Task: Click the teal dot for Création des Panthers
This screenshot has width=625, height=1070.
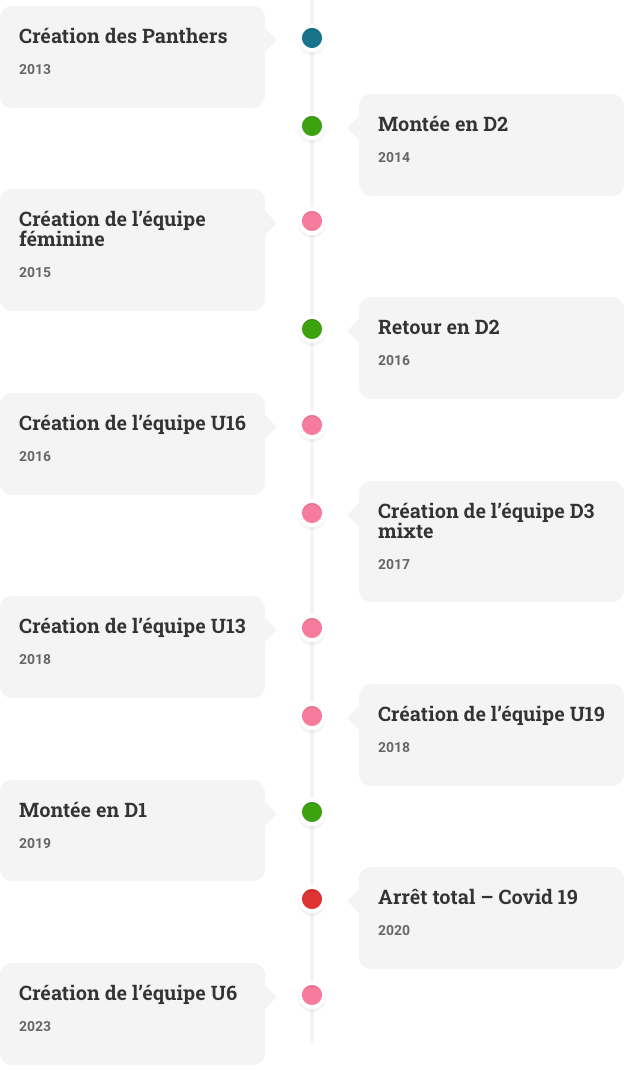Action: 312,38
